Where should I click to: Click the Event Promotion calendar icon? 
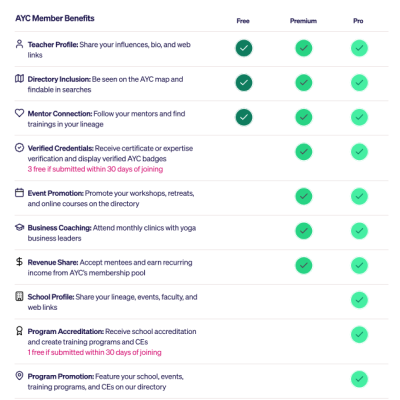(x=19, y=193)
